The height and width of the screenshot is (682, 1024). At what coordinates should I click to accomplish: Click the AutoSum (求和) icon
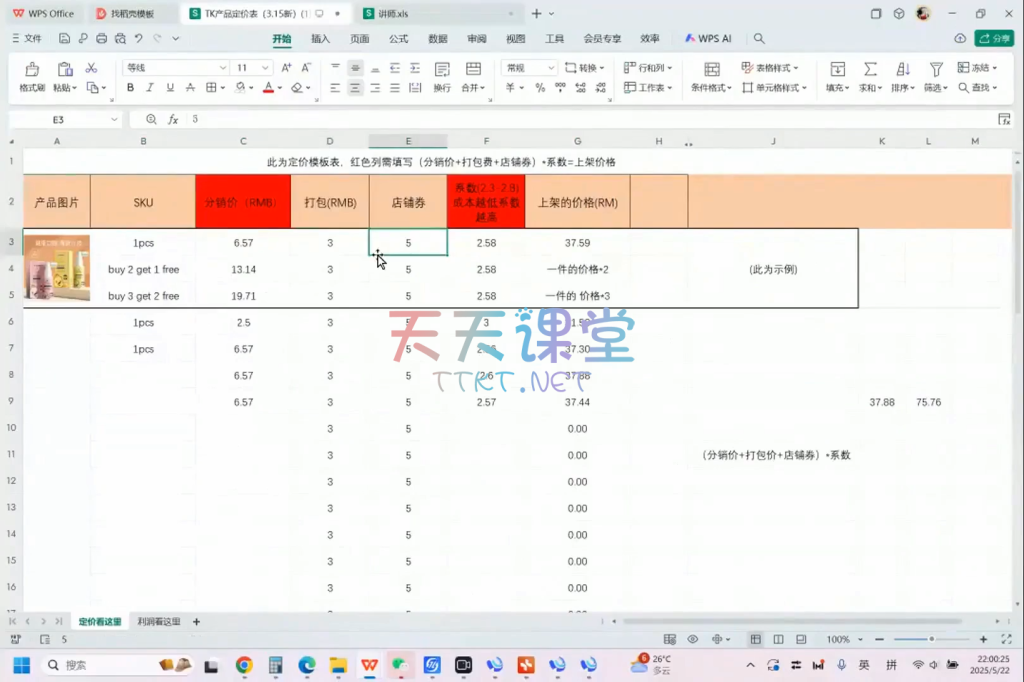click(x=870, y=69)
